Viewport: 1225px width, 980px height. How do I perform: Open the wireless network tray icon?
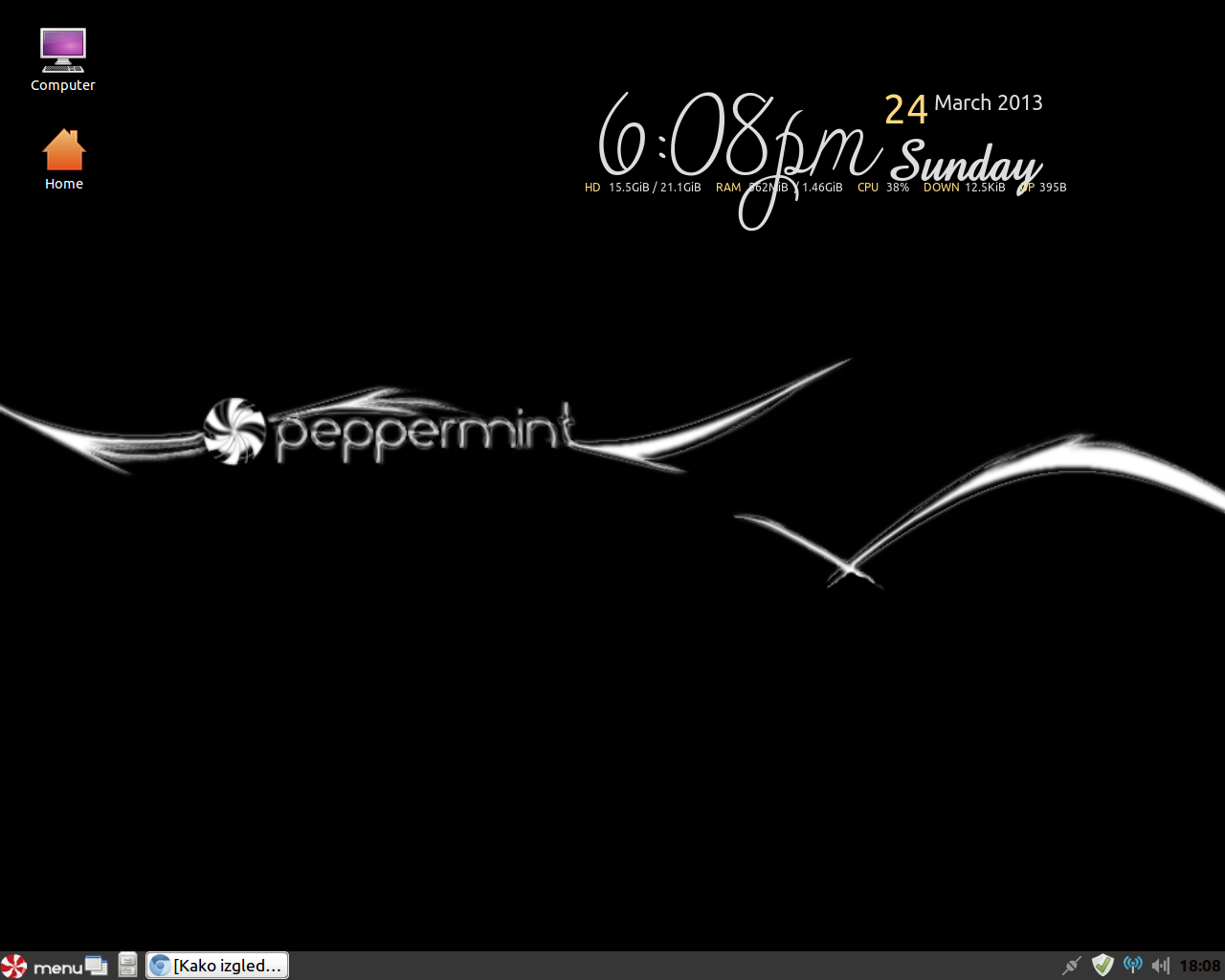(x=1133, y=966)
